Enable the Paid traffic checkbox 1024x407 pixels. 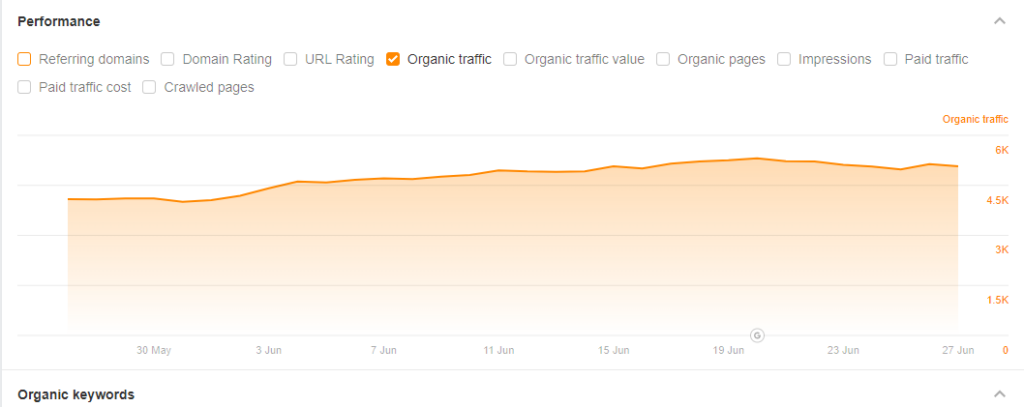pyautogui.click(x=891, y=59)
